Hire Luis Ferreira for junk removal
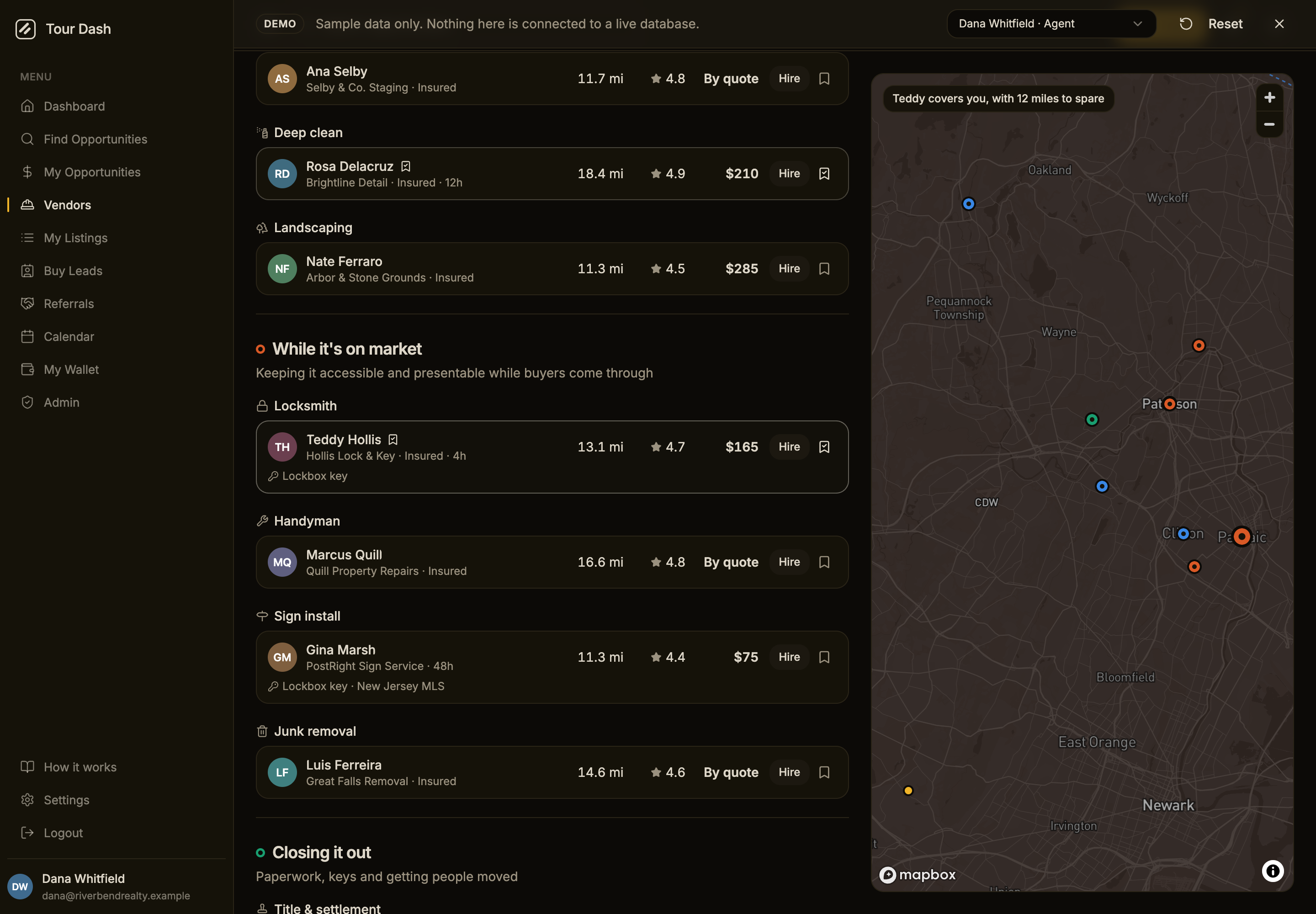Viewport: 1316px width, 914px height. pos(789,772)
